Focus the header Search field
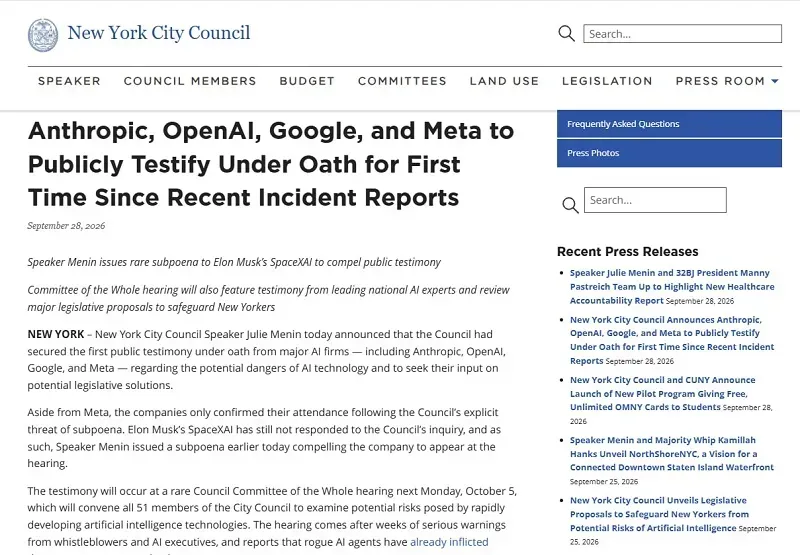Viewport: 800px width, 555px height. pos(682,34)
